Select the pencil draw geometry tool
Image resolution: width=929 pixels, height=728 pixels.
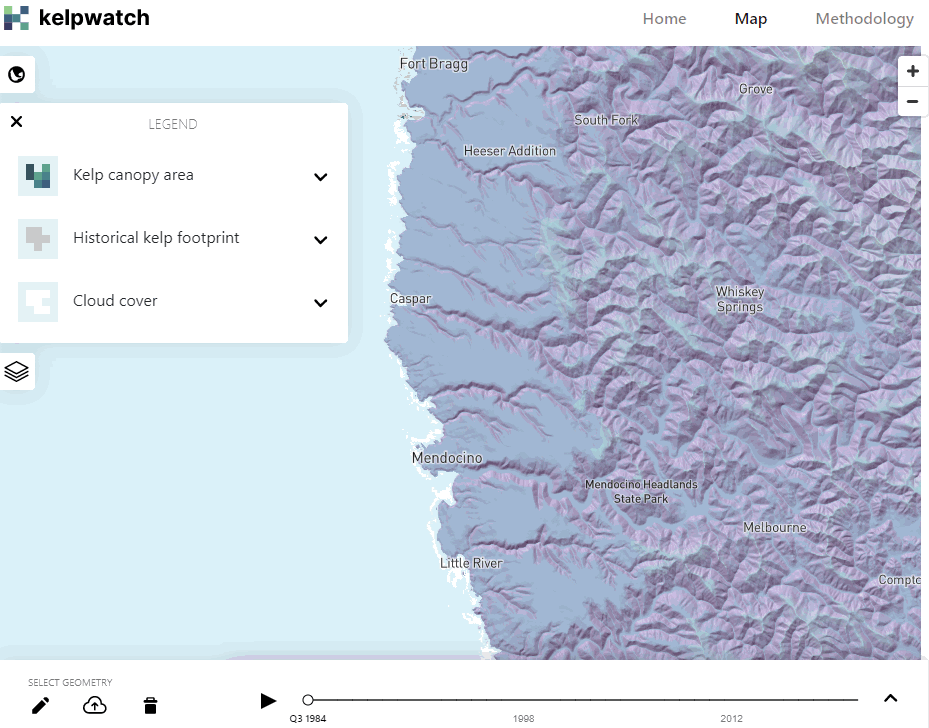[40, 705]
